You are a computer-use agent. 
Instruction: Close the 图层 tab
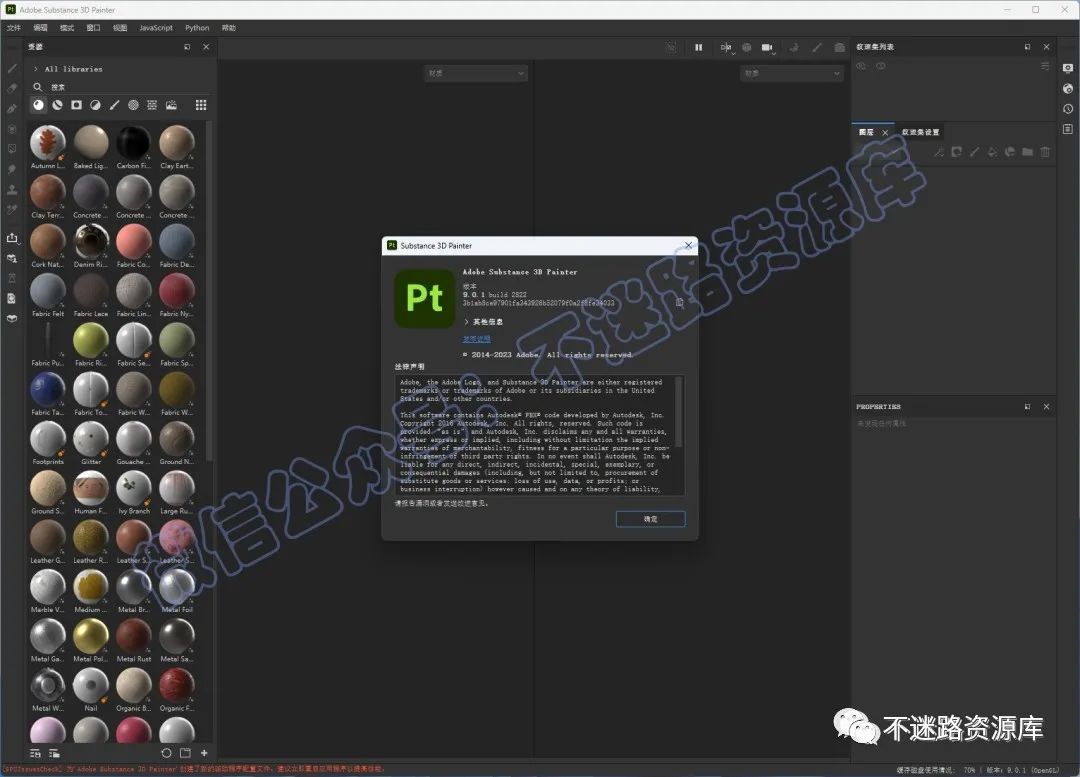pyautogui.click(x=885, y=132)
